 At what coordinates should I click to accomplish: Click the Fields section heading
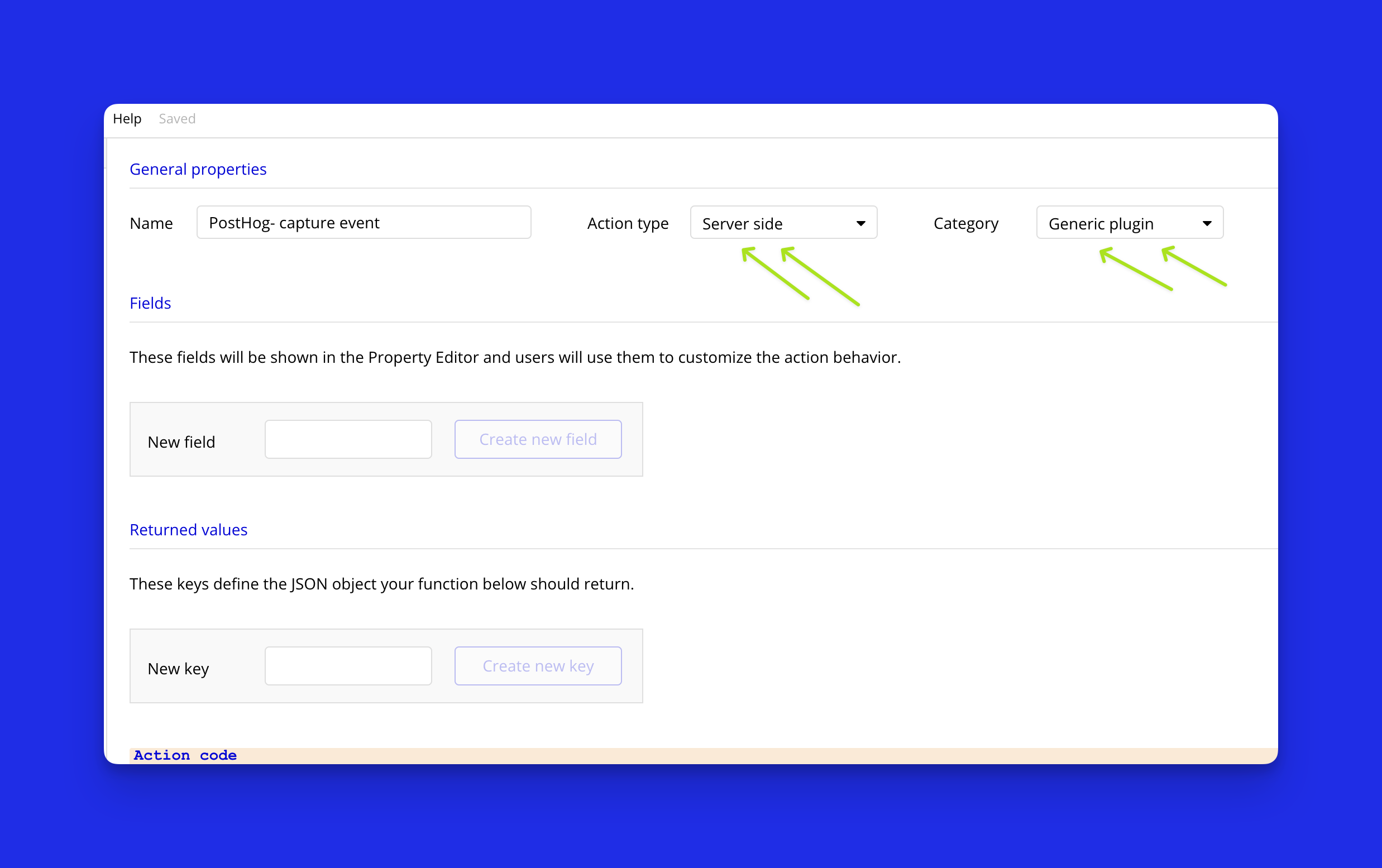point(150,303)
